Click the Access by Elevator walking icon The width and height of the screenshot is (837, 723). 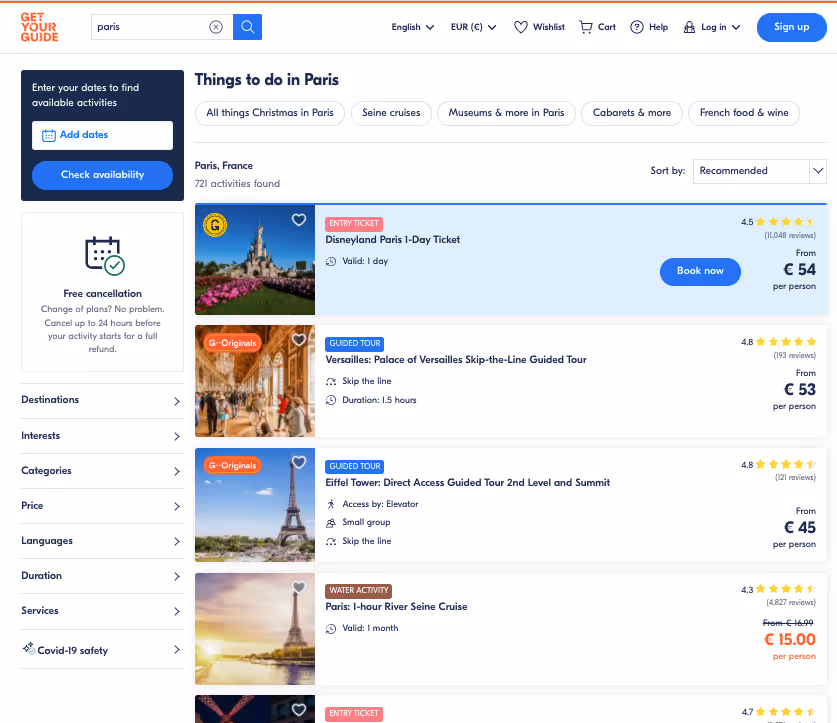331,504
